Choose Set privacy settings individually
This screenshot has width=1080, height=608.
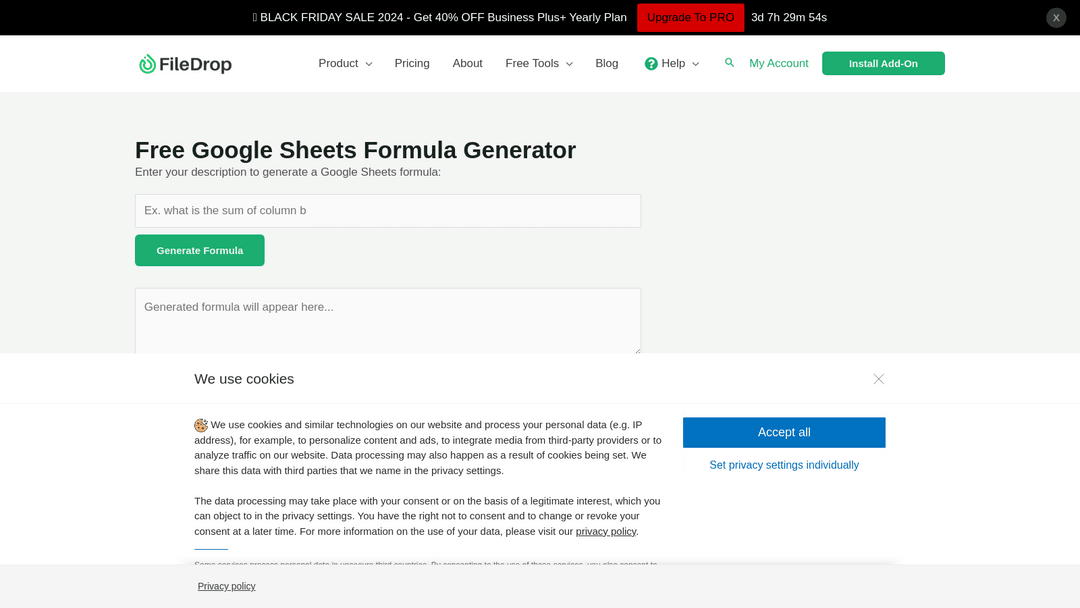[784, 465]
